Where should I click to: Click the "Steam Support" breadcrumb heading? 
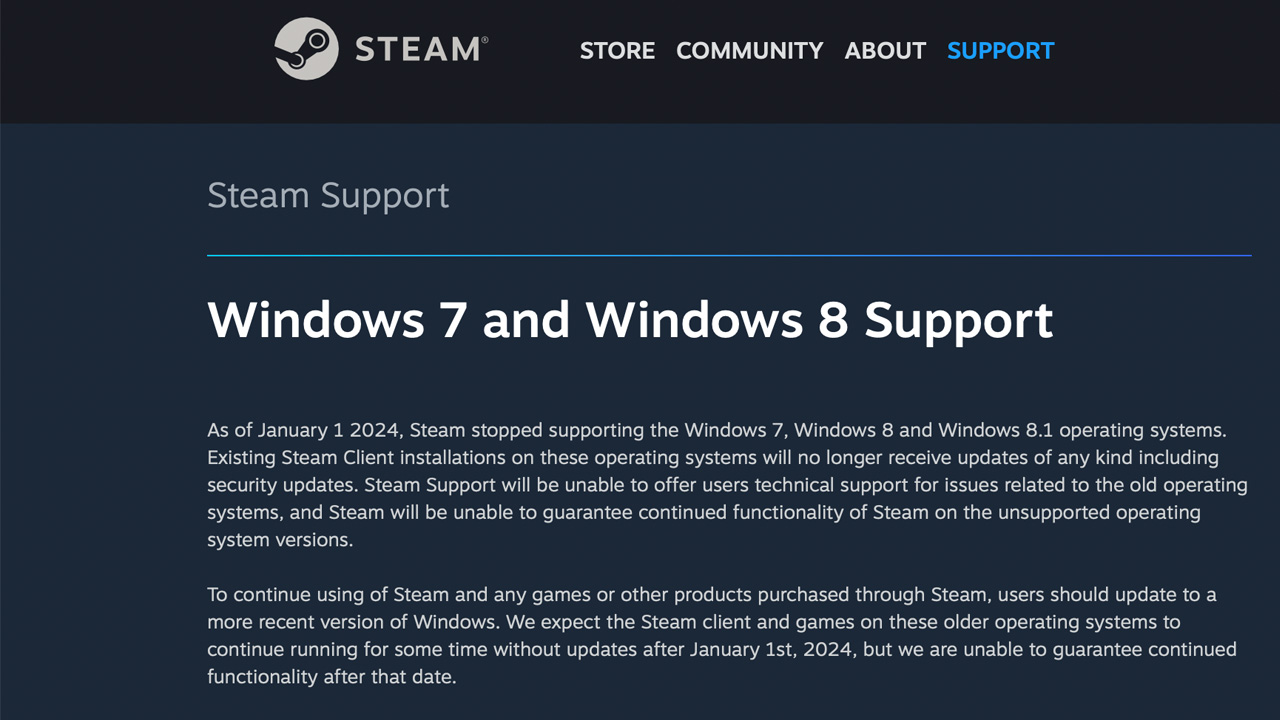[x=328, y=195]
